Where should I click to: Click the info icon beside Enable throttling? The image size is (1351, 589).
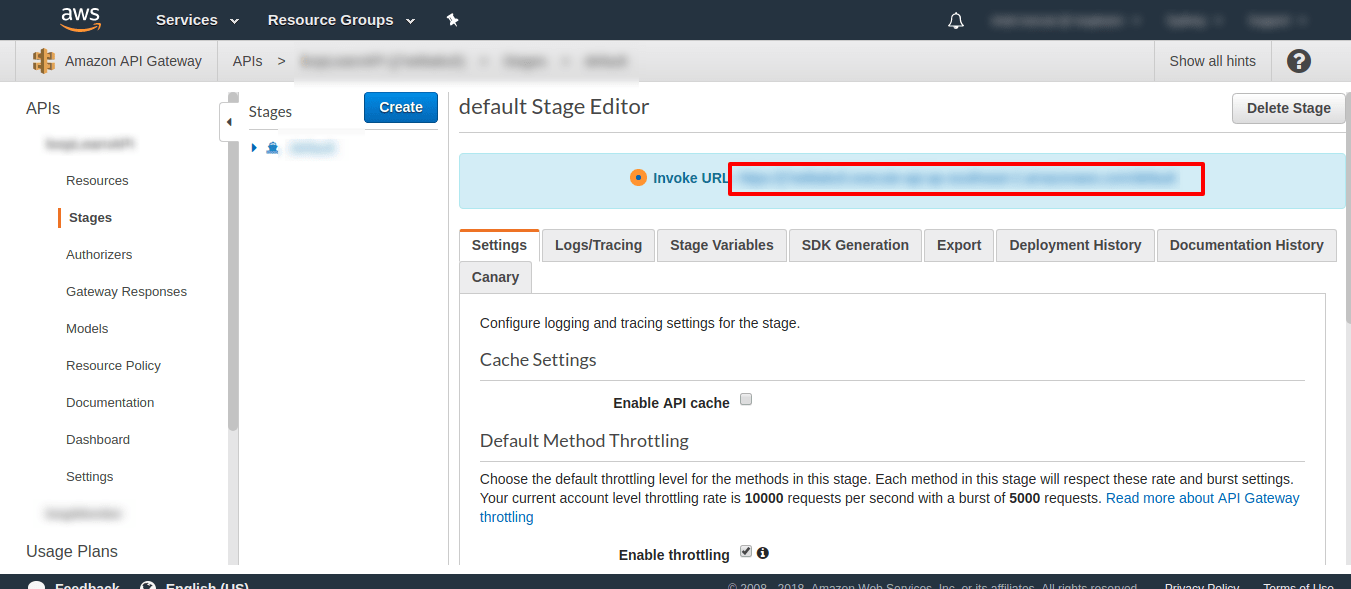coord(762,551)
